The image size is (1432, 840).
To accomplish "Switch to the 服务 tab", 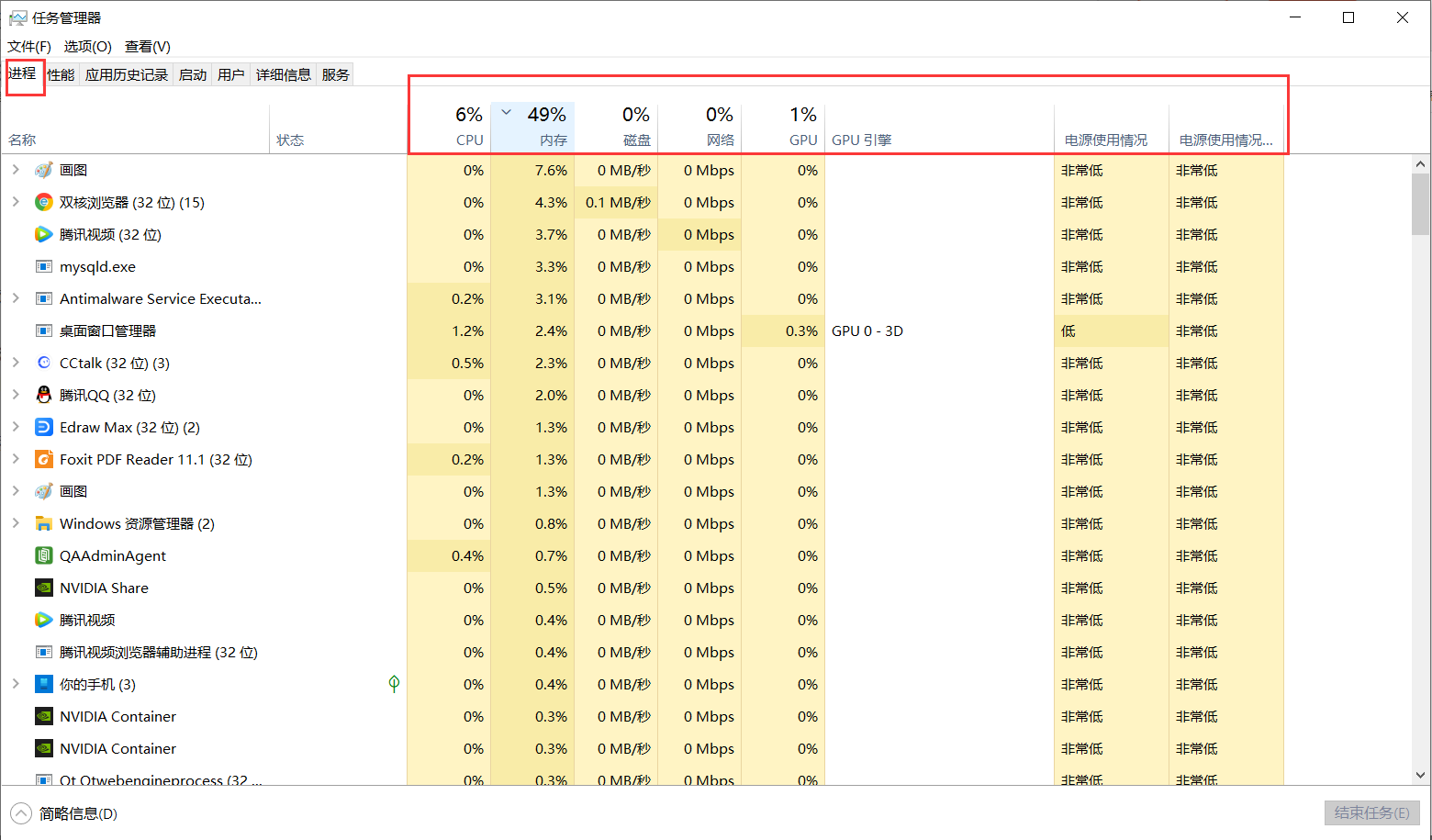I will coord(336,74).
